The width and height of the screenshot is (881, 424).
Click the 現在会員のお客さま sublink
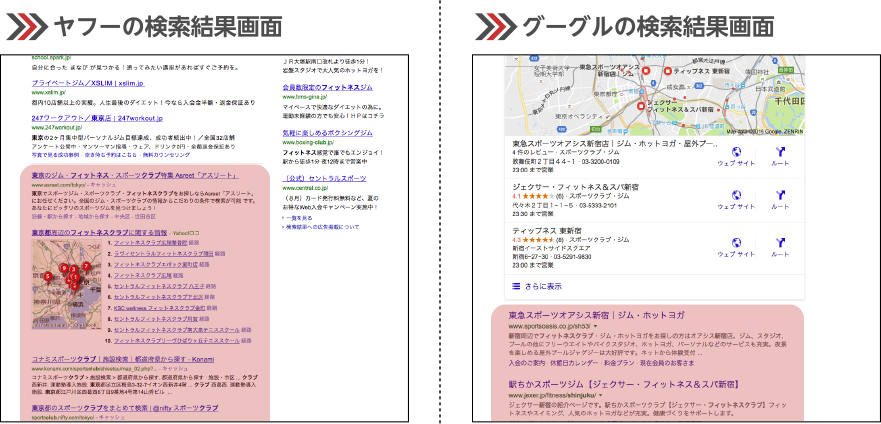669,363
